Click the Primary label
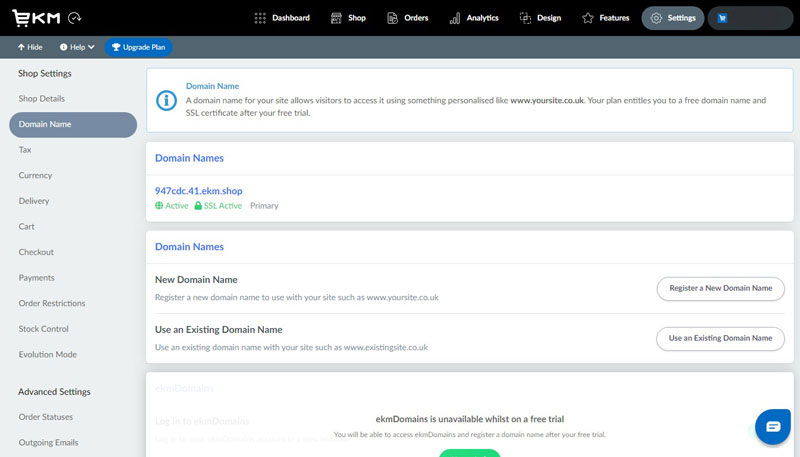Image resolution: width=800 pixels, height=457 pixels. click(264, 206)
